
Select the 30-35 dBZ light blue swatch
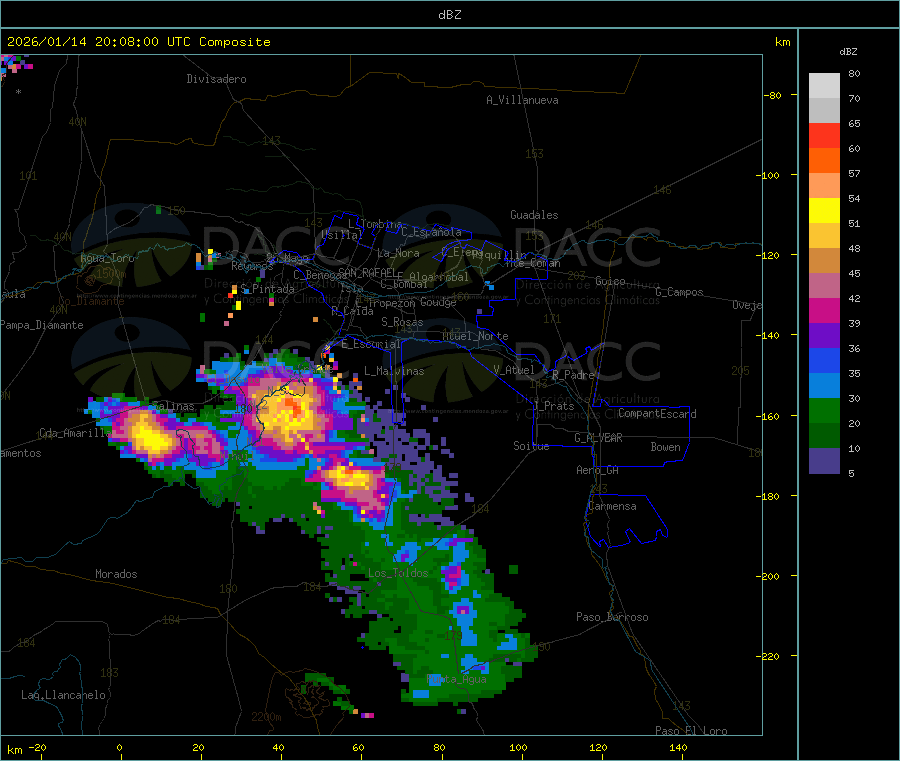pyautogui.click(x=824, y=386)
